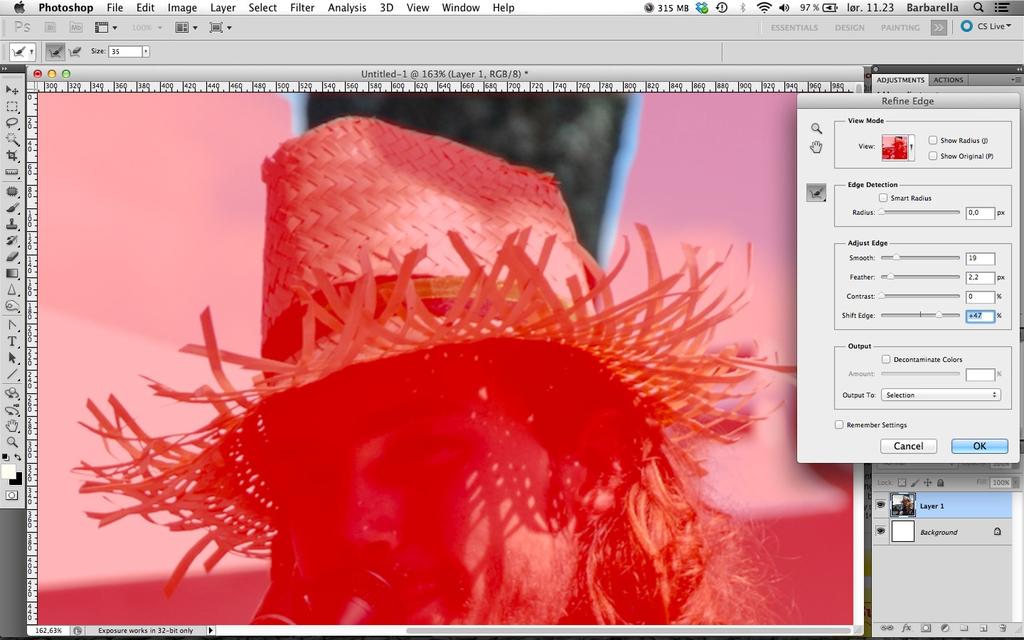Click the Feather slider handle
Screen dimensions: 1024x640
click(888, 277)
